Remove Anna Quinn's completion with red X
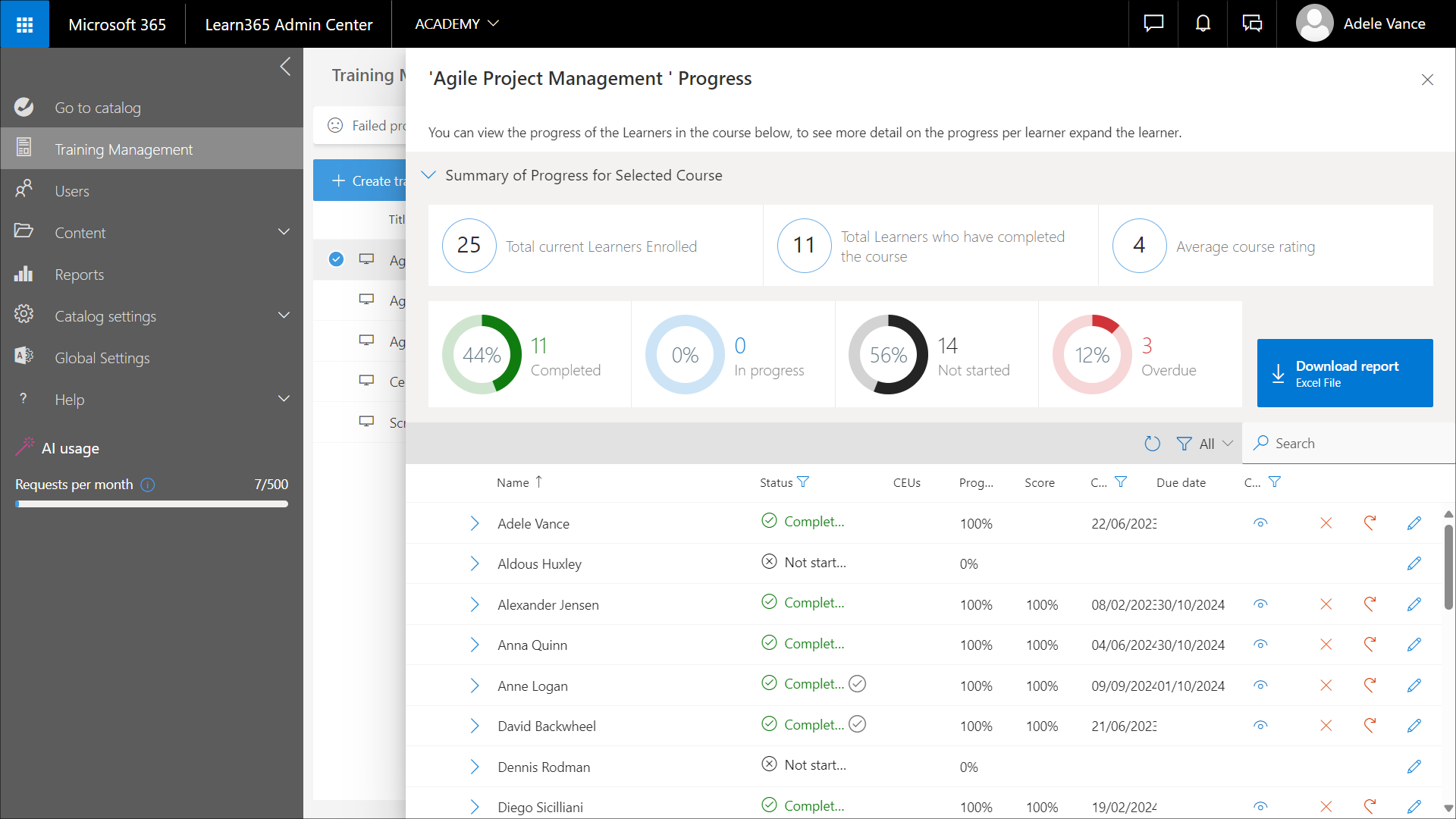The width and height of the screenshot is (1456, 819). [1326, 645]
